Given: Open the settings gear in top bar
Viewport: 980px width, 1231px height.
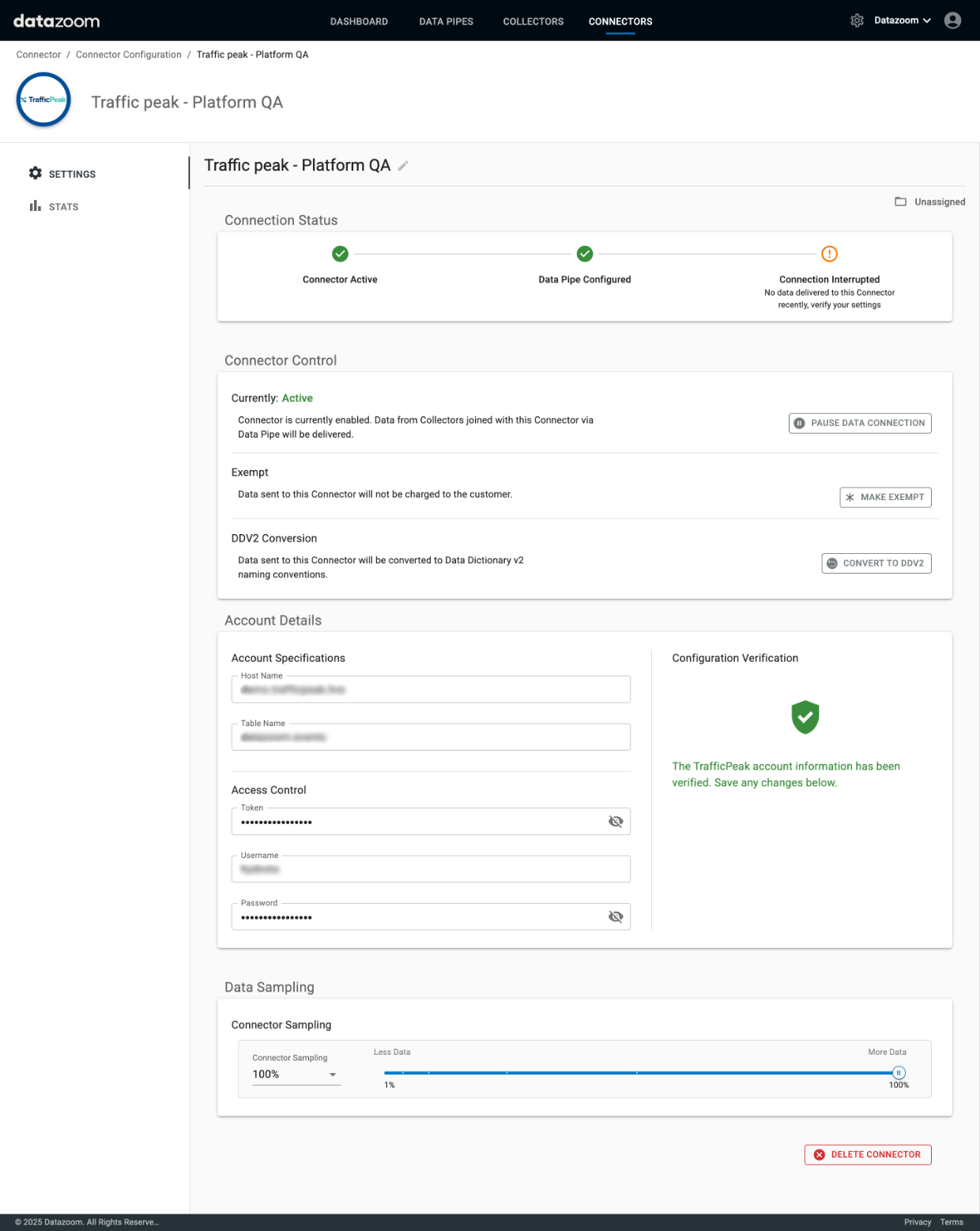Looking at the screenshot, I should pos(857,21).
